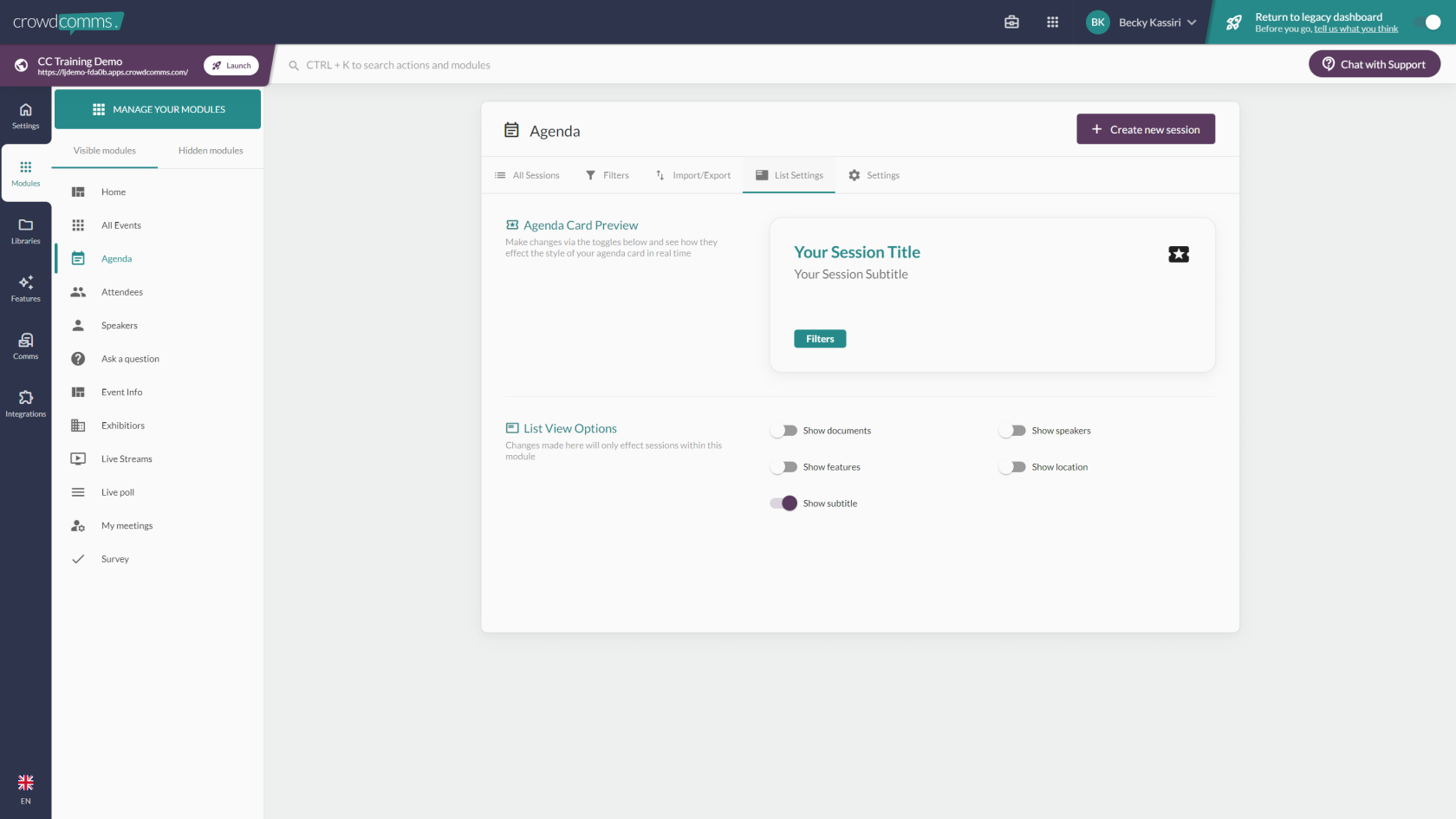Toggle Show speakers switch
Image resolution: width=1456 pixels, height=819 pixels.
(1012, 431)
